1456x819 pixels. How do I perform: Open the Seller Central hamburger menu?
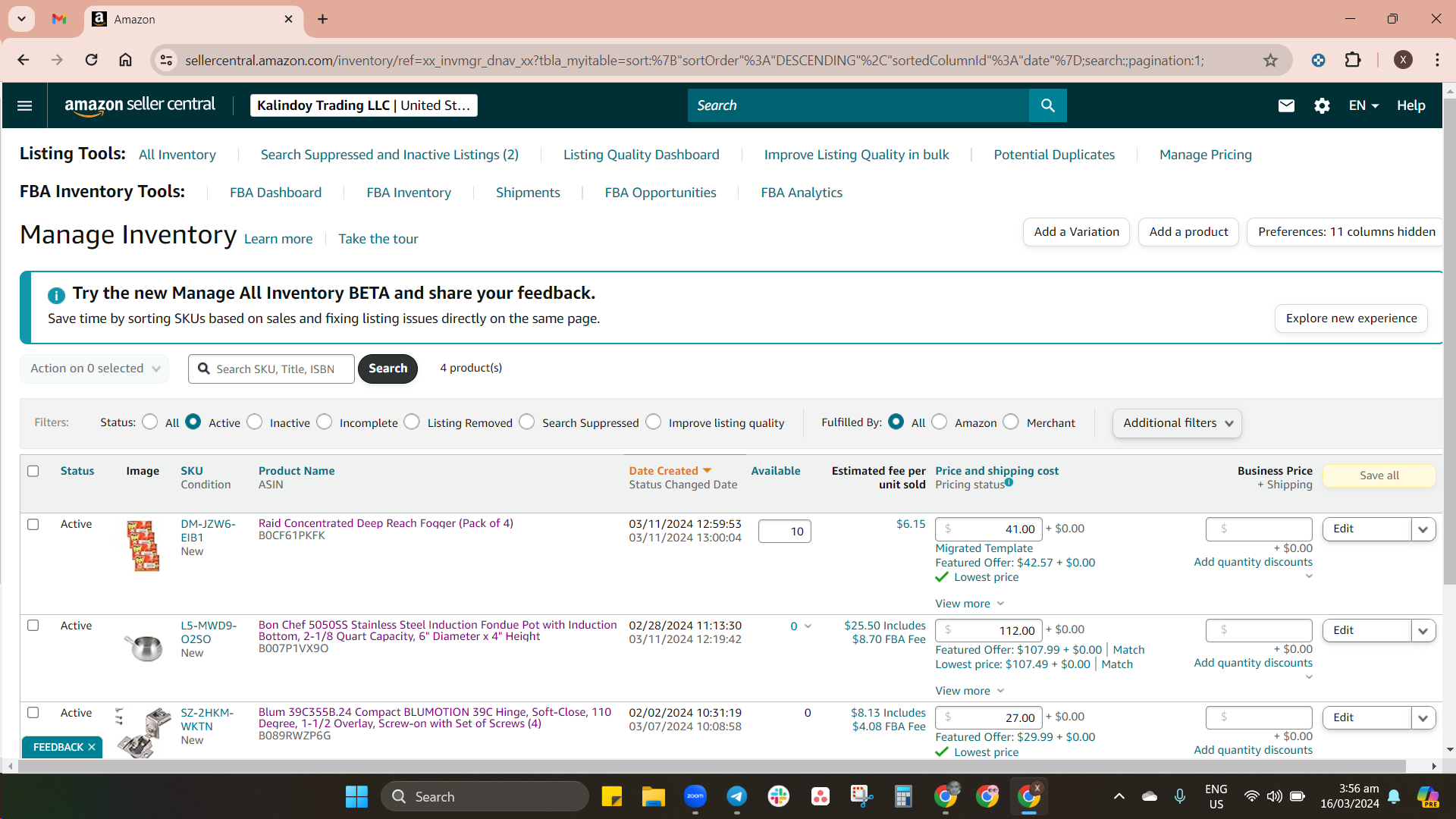point(24,105)
